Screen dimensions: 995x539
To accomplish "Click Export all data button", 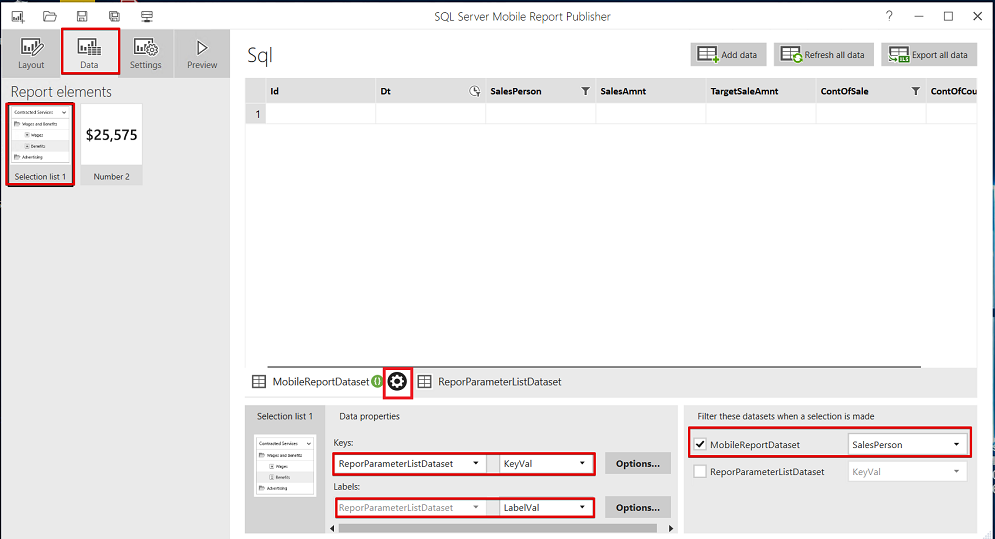I will coord(928,55).
